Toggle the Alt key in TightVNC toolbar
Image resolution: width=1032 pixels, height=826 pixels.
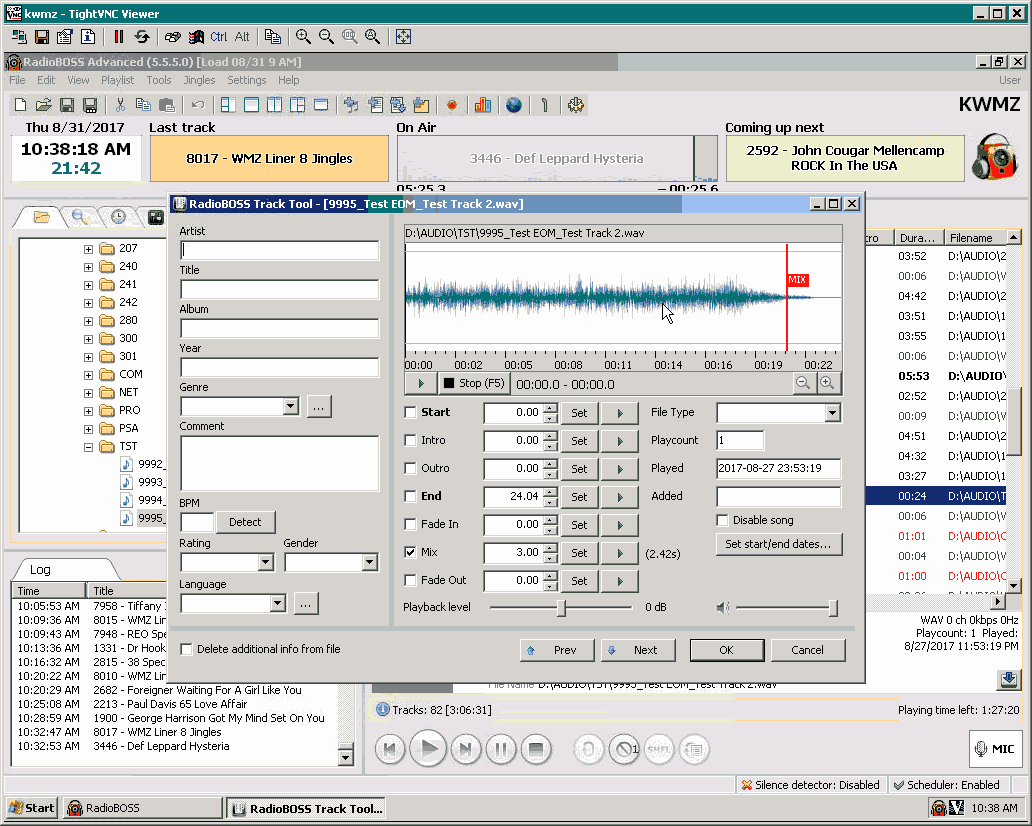coord(242,37)
